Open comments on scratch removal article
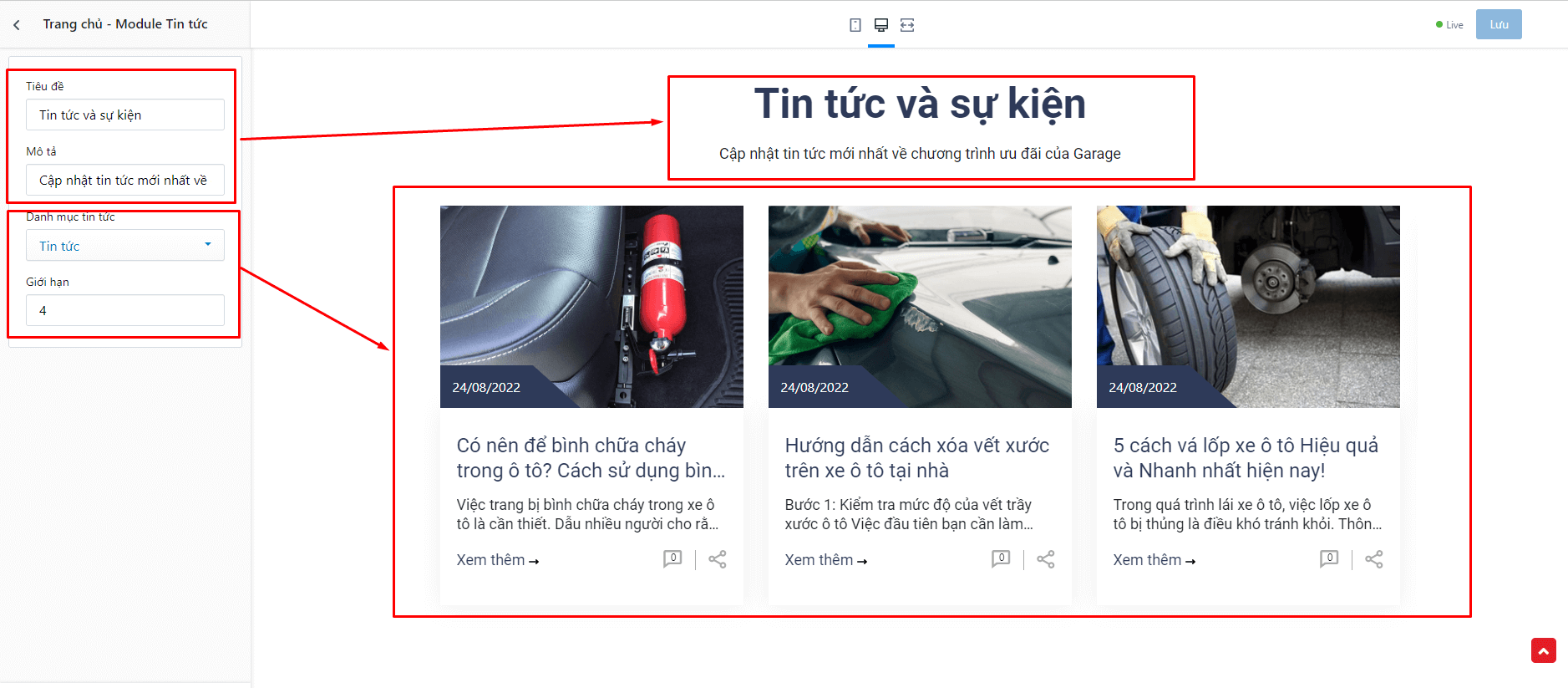Image resolution: width=1568 pixels, height=688 pixels. click(x=1001, y=558)
